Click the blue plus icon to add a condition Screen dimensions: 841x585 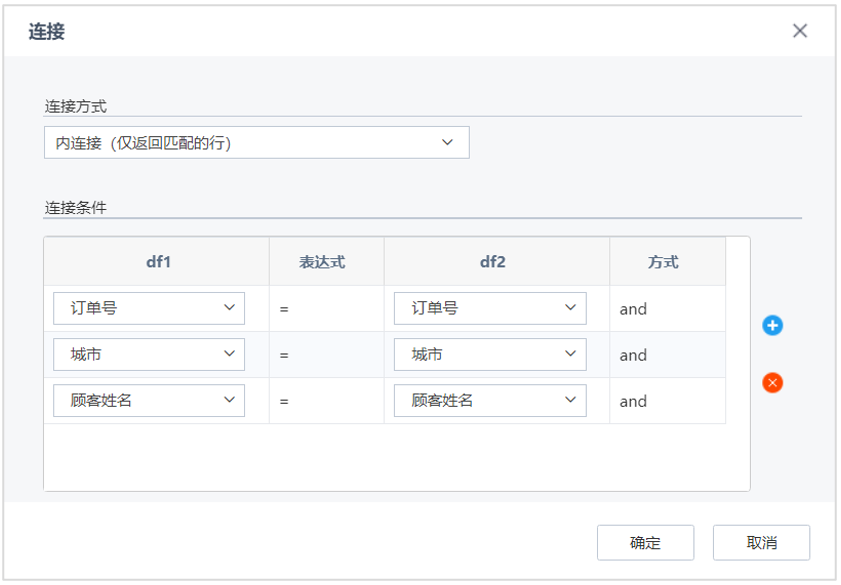(772, 326)
